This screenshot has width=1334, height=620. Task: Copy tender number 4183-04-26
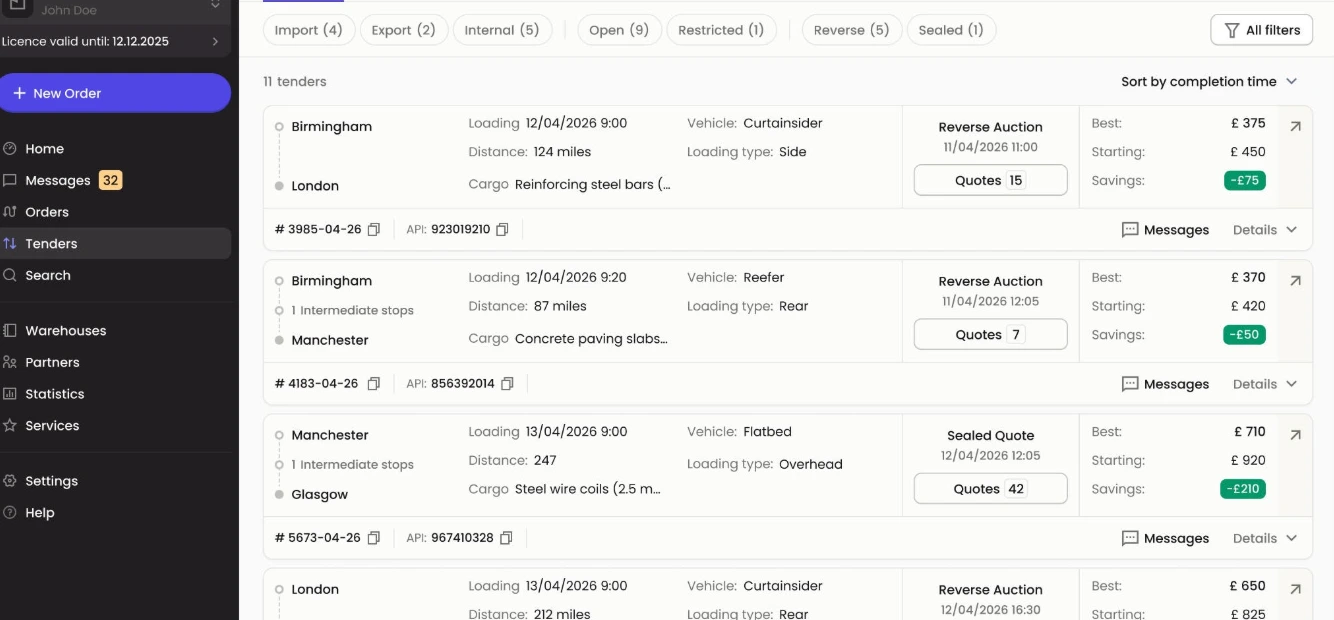click(374, 384)
